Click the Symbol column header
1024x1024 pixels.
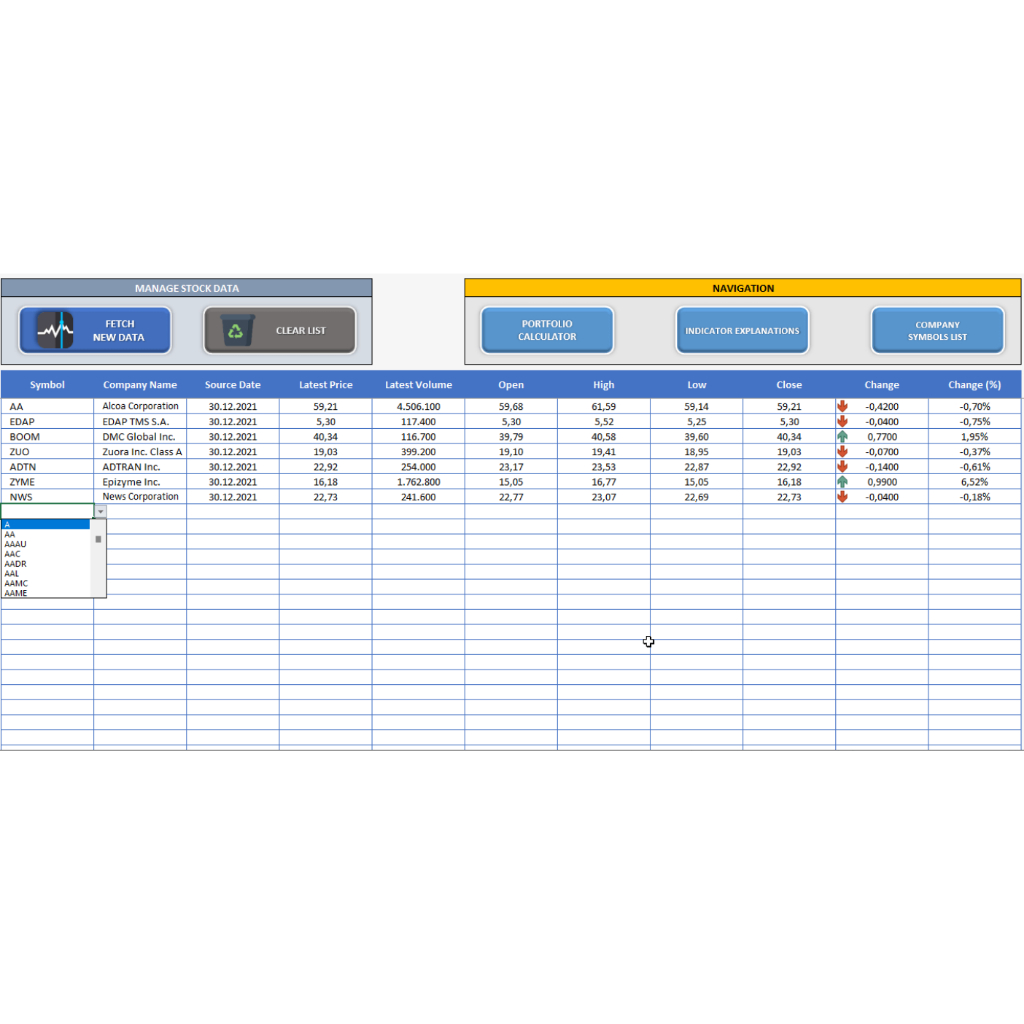click(x=46, y=384)
